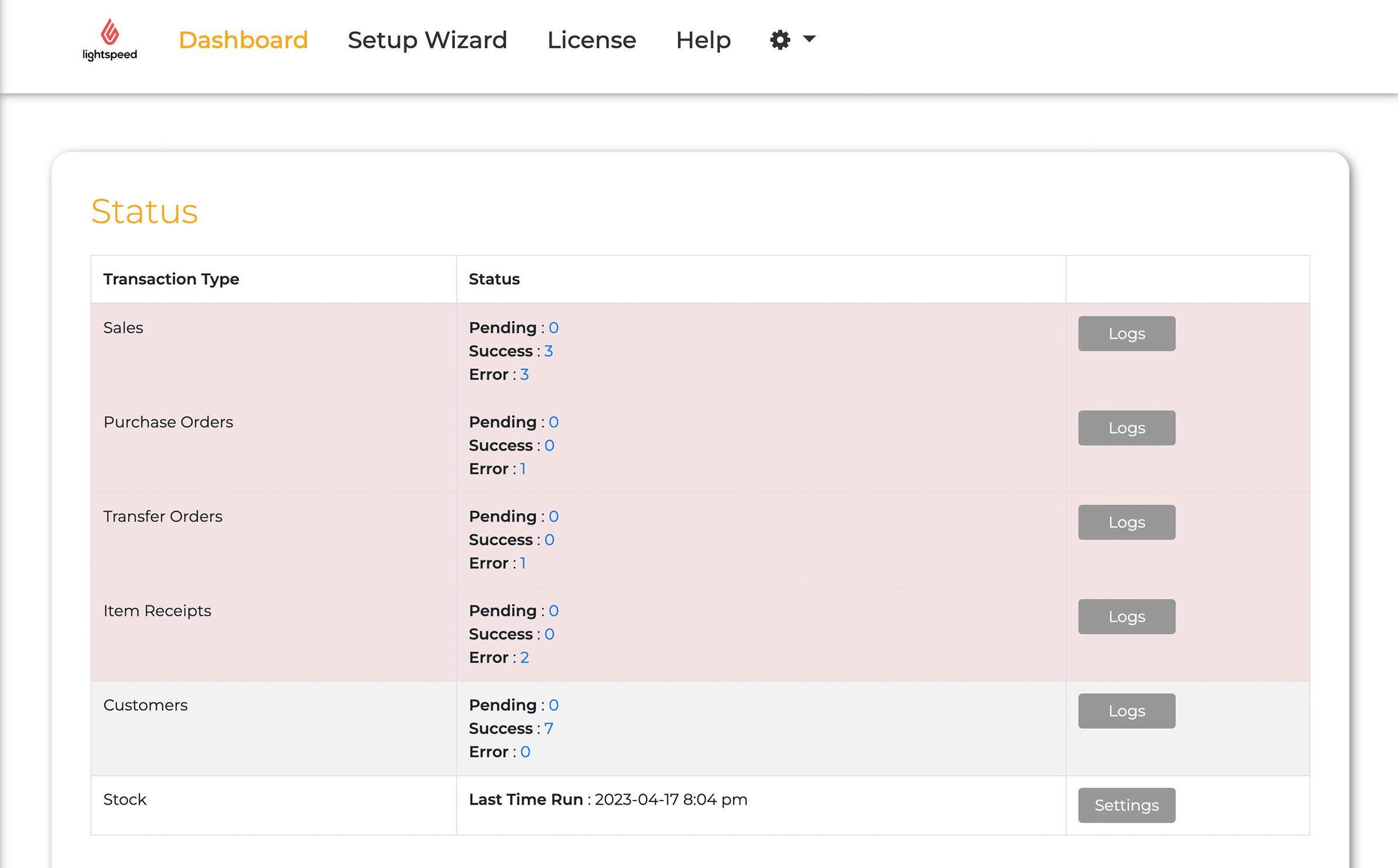Viewport: 1398px width, 868px height.
Task: Click the Customers Pending count link
Action: pyautogui.click(x=553, y=705)
